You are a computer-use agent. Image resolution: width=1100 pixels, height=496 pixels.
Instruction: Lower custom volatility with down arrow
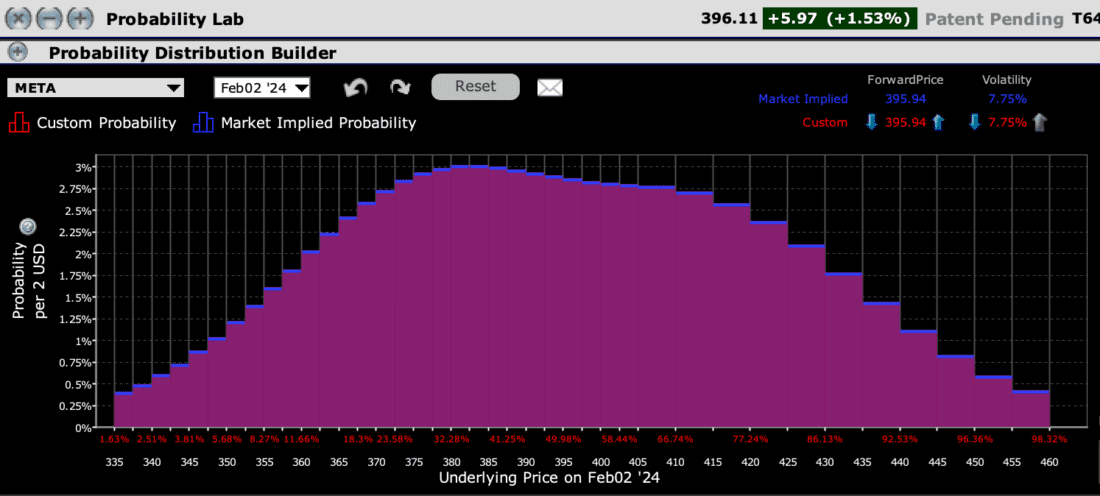pyautogui.click(x=975, y=123)
